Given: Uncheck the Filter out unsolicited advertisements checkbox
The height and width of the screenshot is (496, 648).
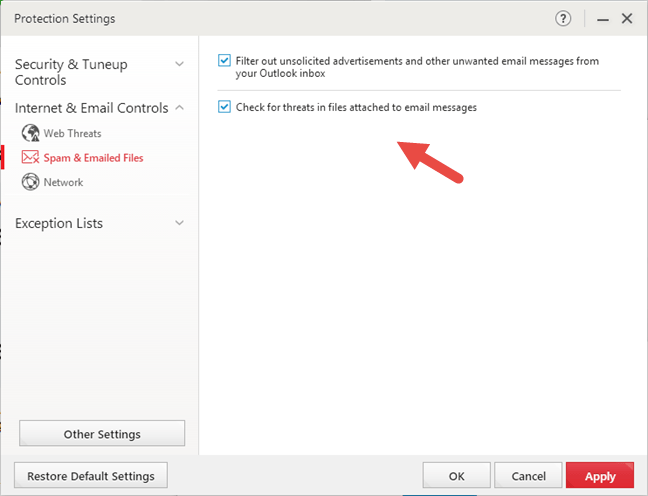Looking at the screenshot, I should 224,61.
